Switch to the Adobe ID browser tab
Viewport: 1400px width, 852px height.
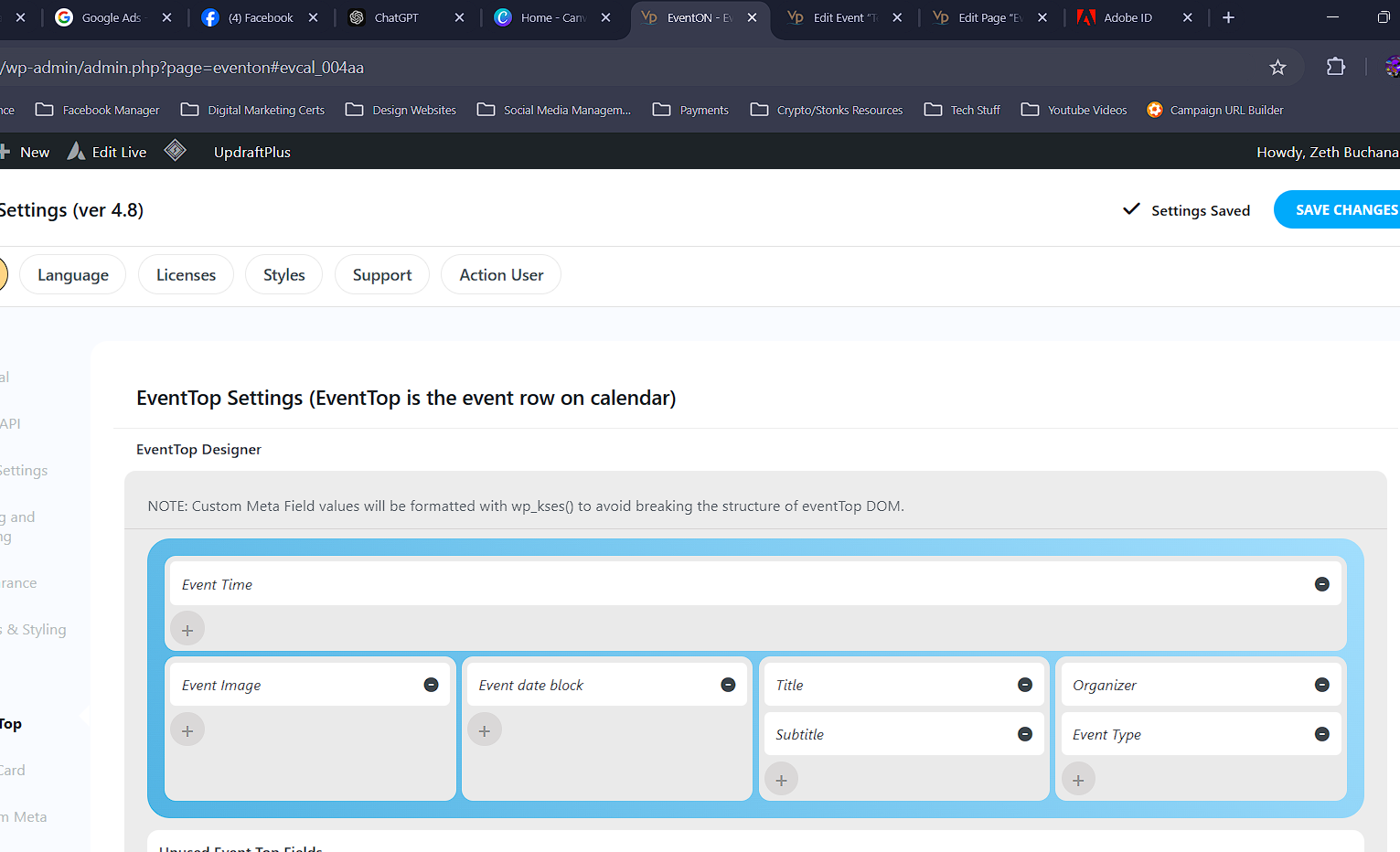point(1127,17)
